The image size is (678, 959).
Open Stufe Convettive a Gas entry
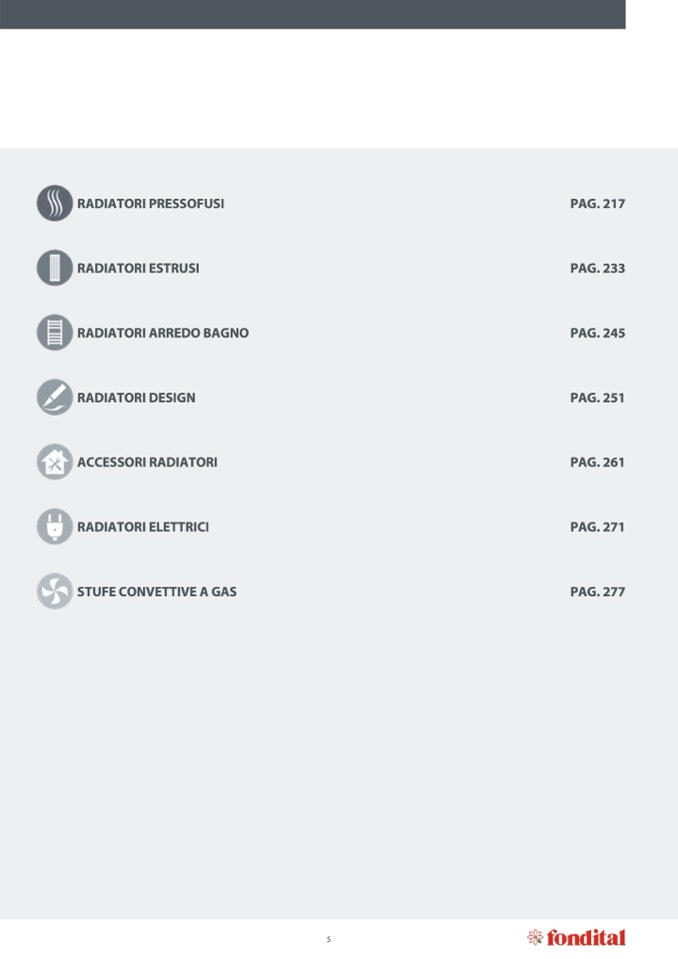pyautogui.click(x=157, y=592)
